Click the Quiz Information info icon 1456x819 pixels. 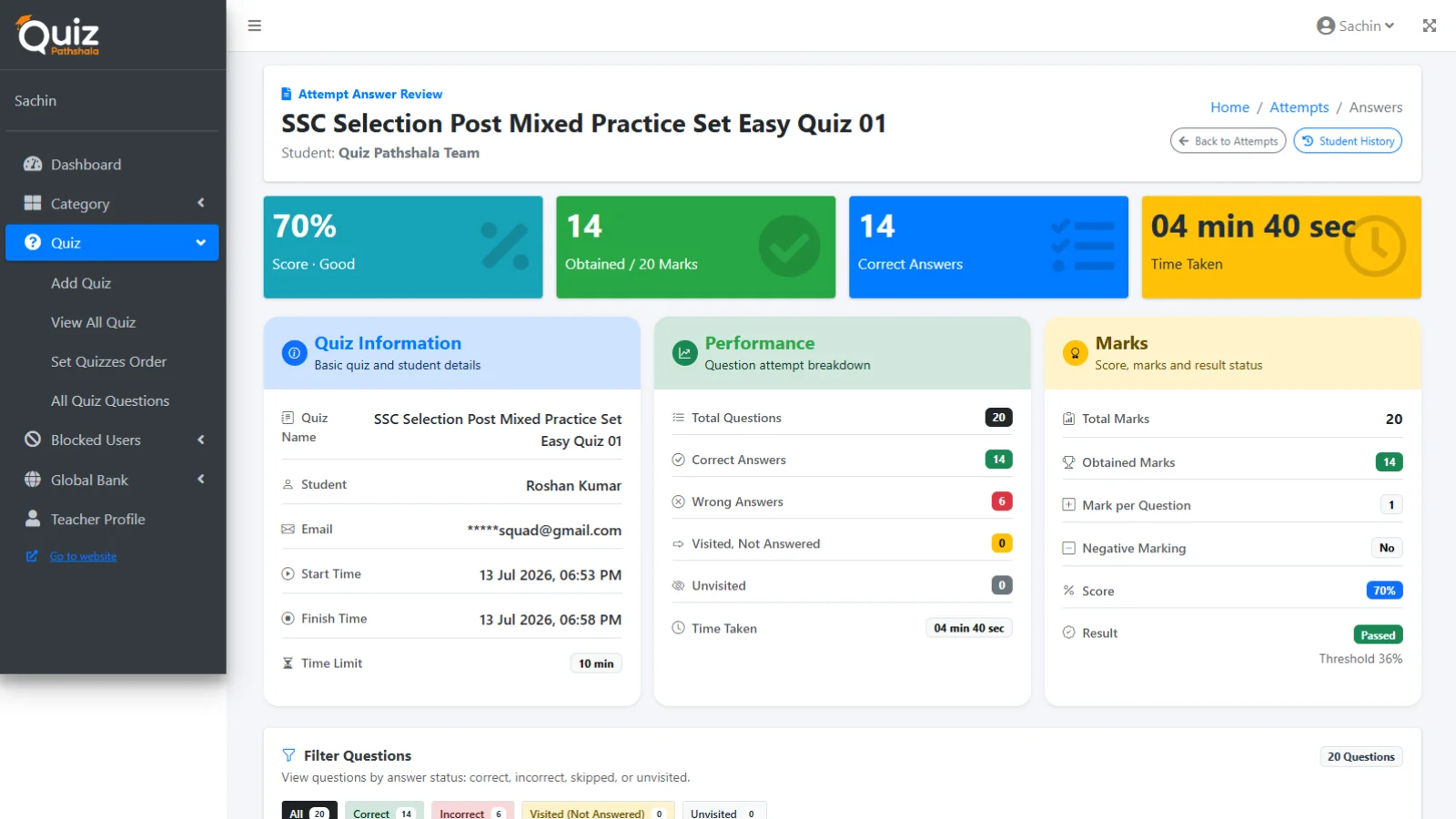pyautogui.click(x=294, y=353)
